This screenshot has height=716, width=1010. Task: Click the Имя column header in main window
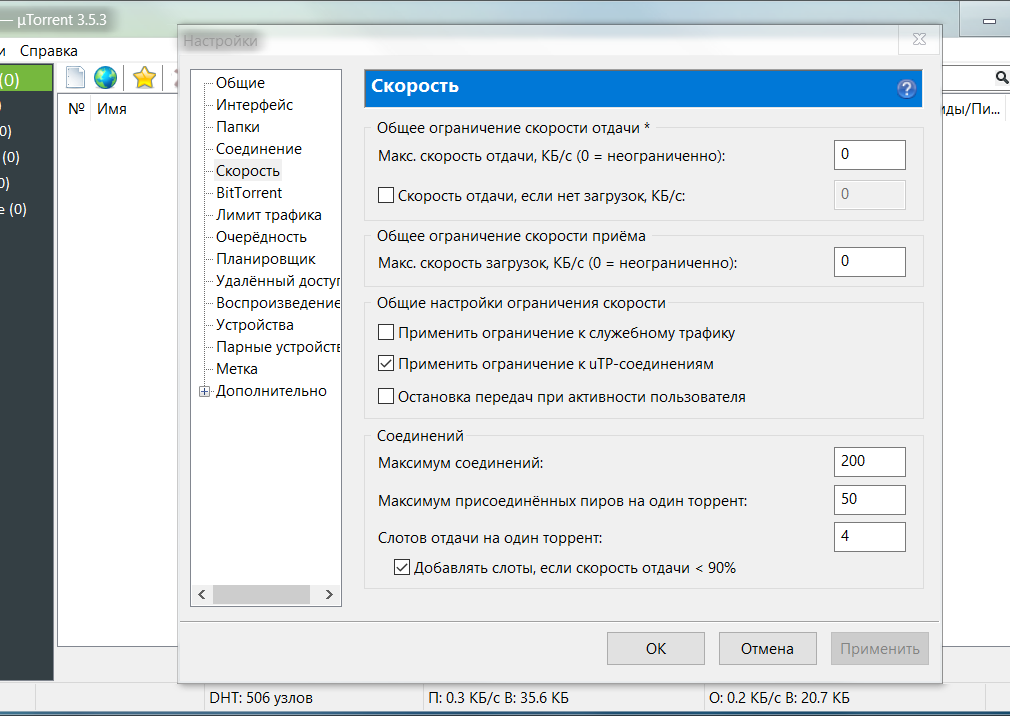pos(111,109)
